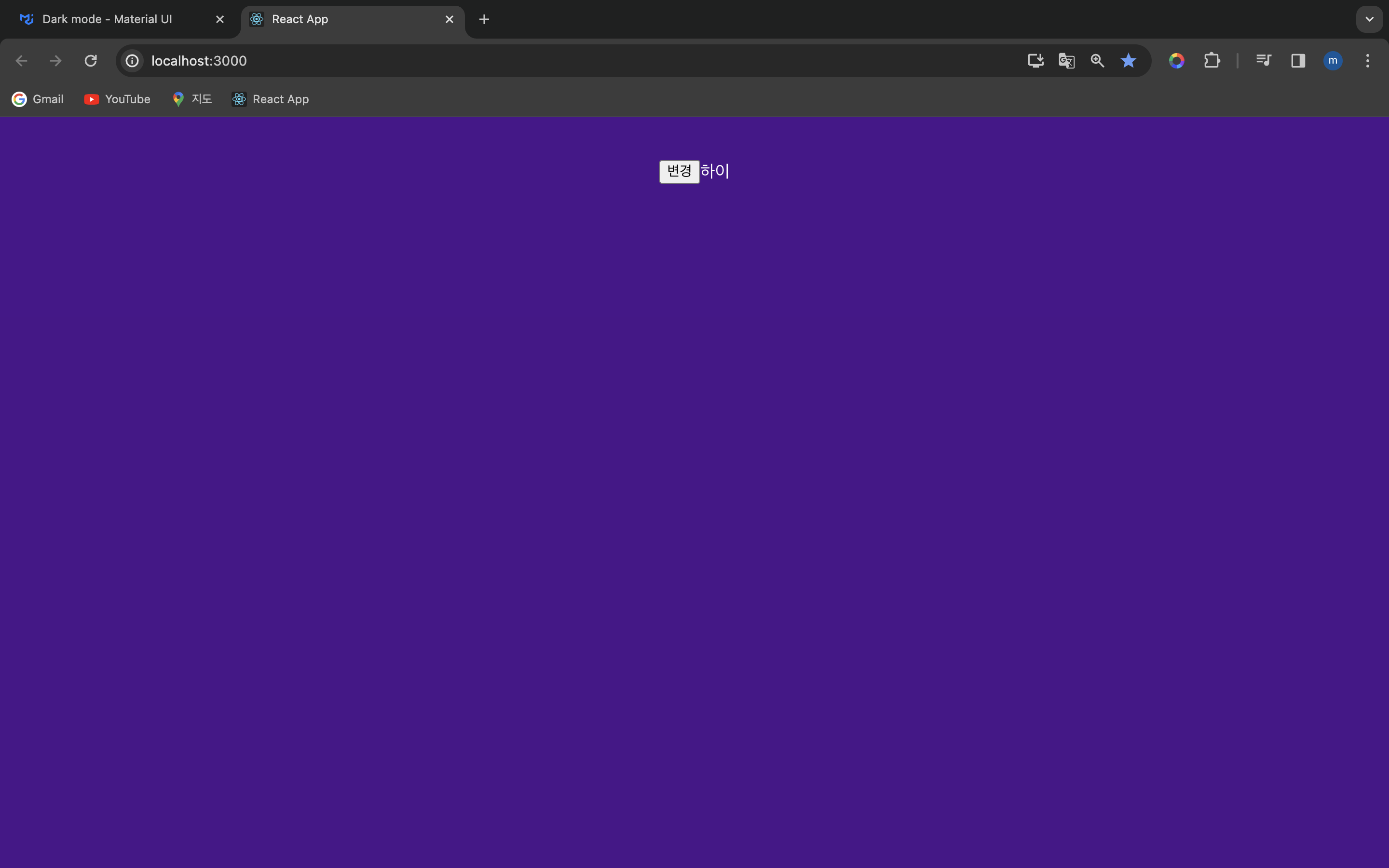The width and height of the screenshot is (1389, 868).
Task: Open the Extensions puzzle icon
Action: (1212, 61)
